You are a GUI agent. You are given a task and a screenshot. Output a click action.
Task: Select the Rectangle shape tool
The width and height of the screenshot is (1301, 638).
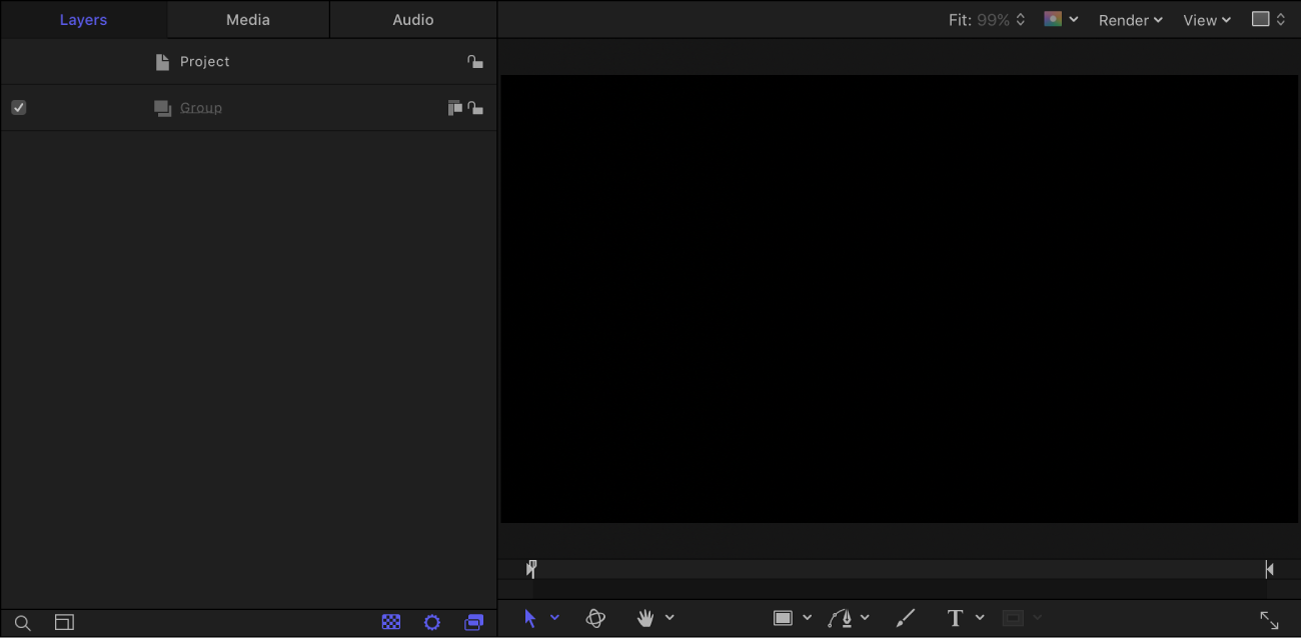pyautogui.click(x=784, y=617)
